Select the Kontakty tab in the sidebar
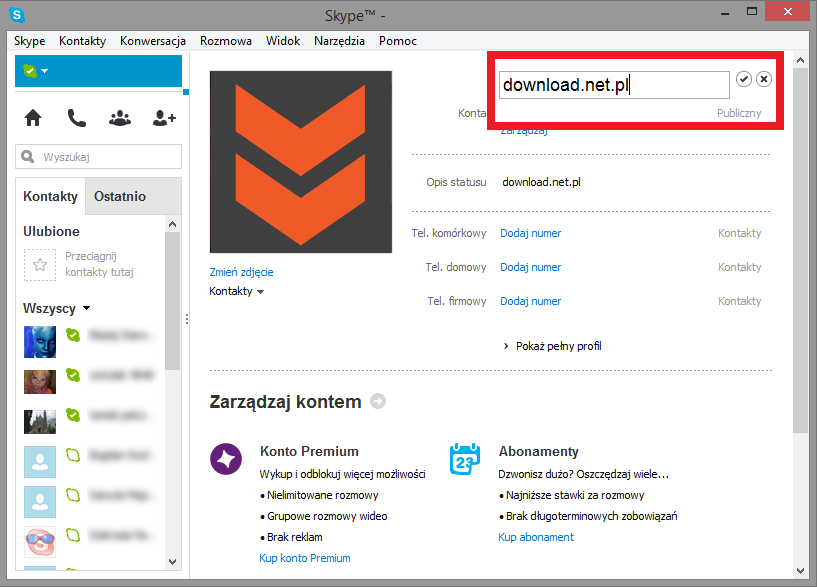This screenshot has height=587, width=817. [51, 196]
